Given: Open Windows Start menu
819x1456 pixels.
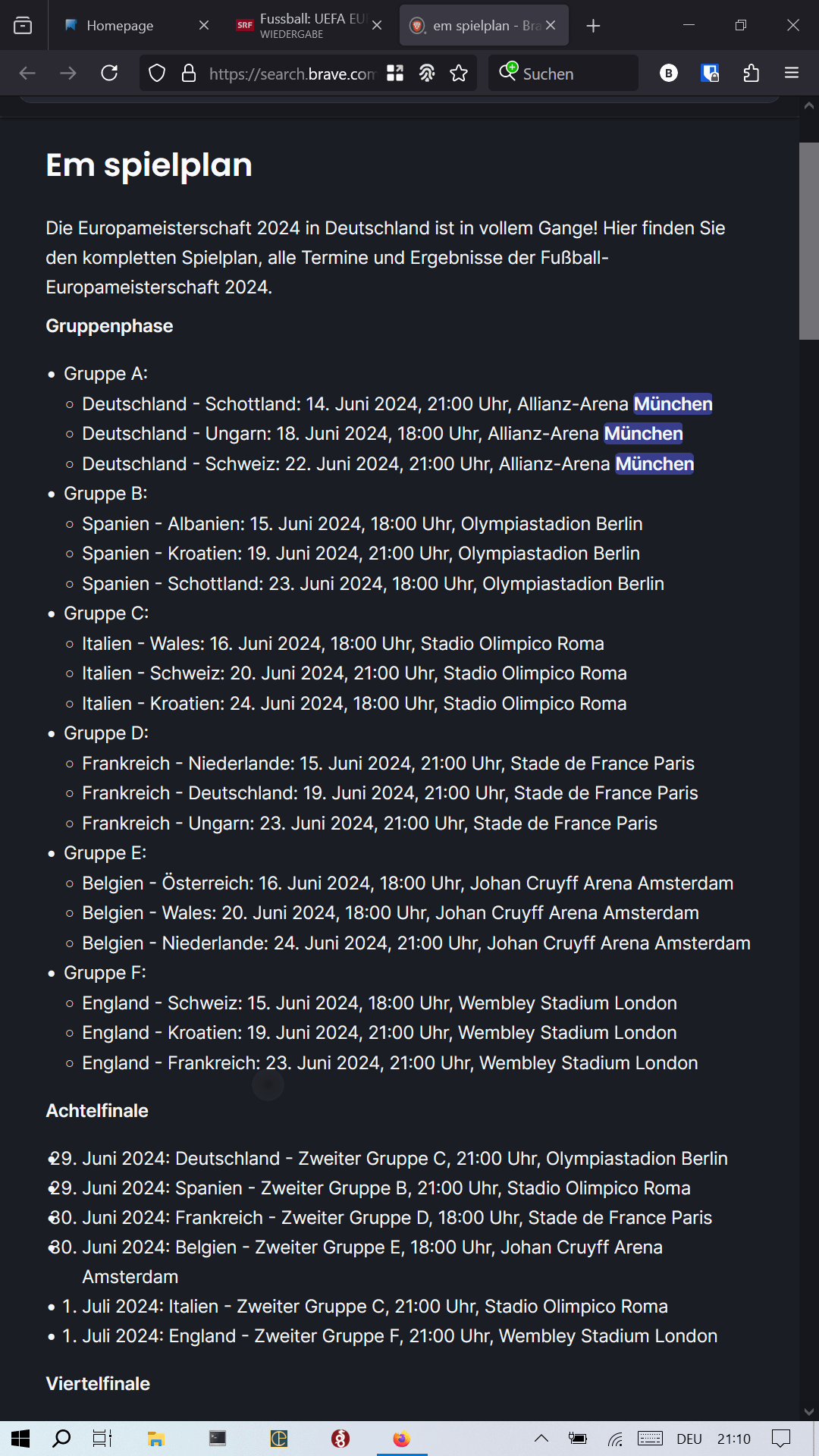Looking at the screenshot, I should 20,1438.
